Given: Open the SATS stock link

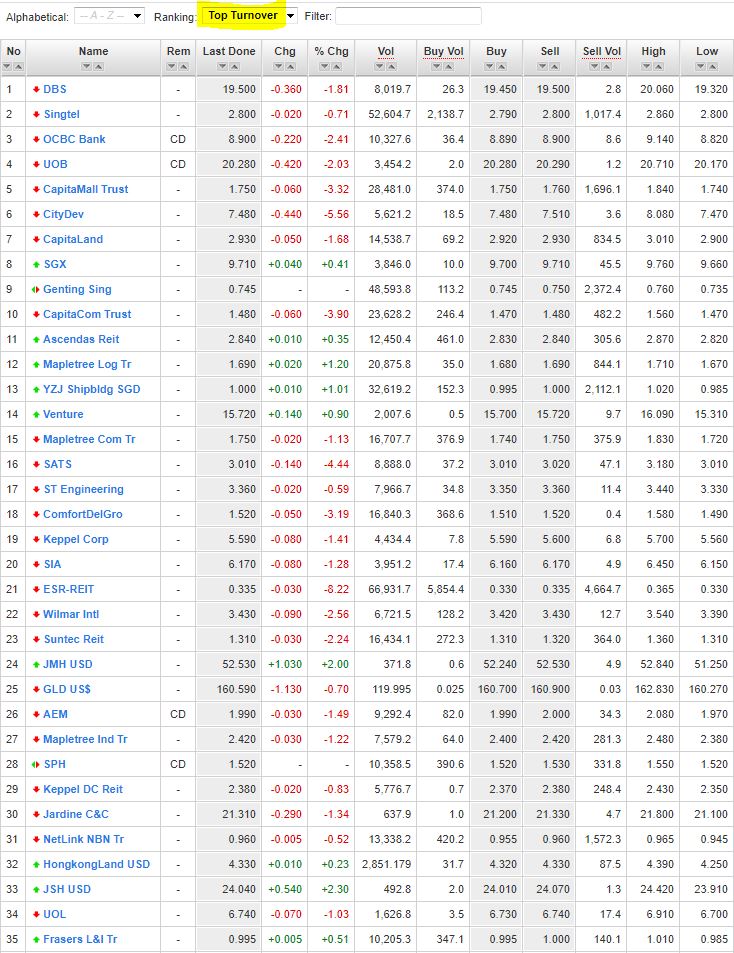Looking at the screenshot, I should [58, 464].
